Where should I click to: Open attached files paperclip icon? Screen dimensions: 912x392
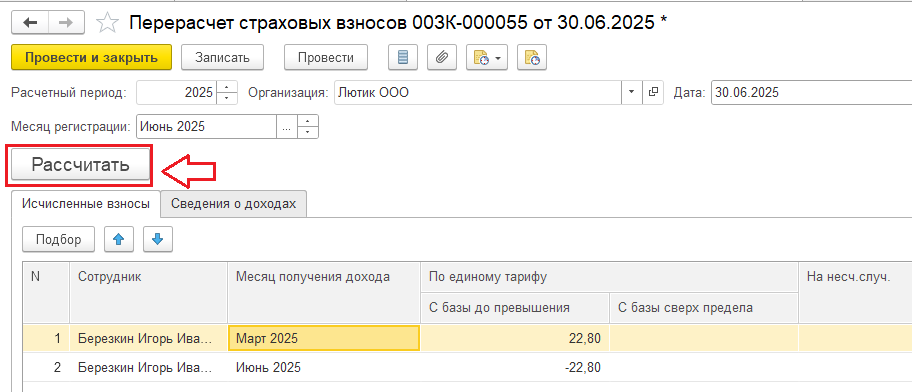pos(442,58)
